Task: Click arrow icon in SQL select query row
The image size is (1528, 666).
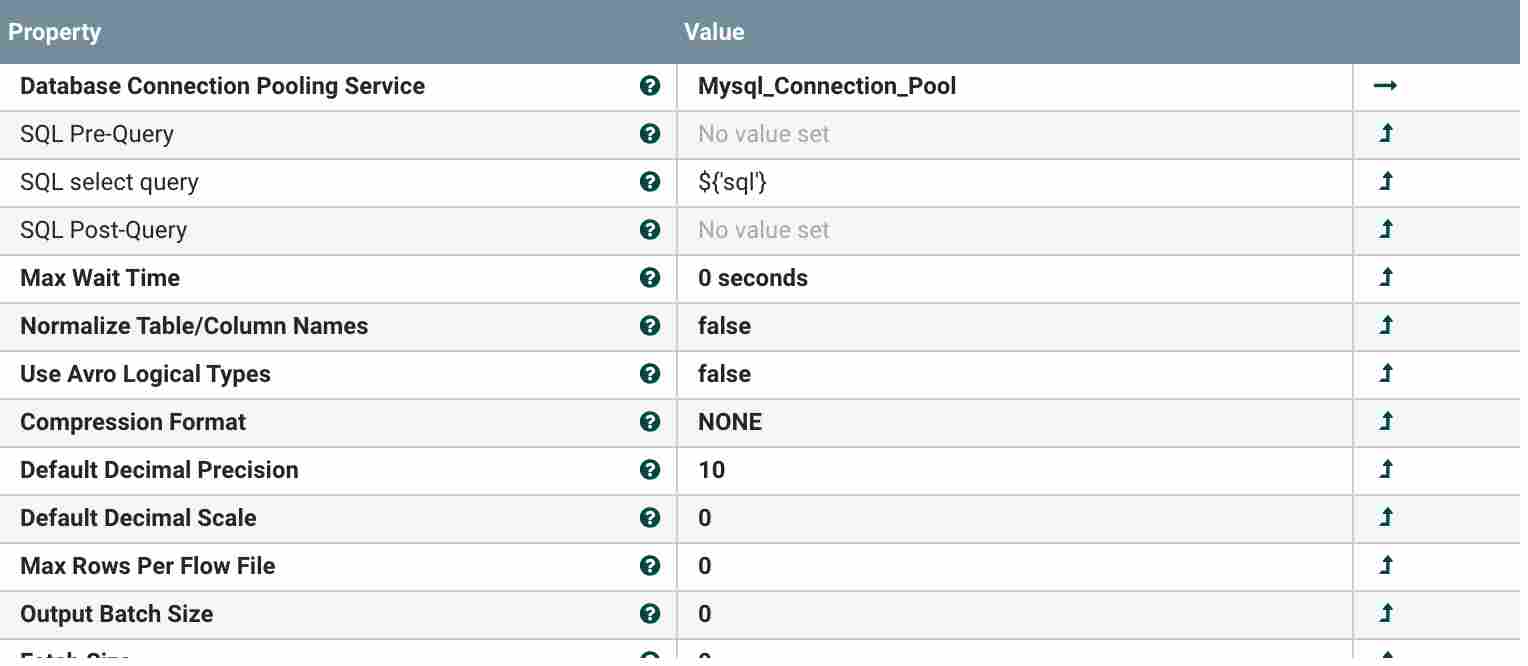Action: 1386,182
